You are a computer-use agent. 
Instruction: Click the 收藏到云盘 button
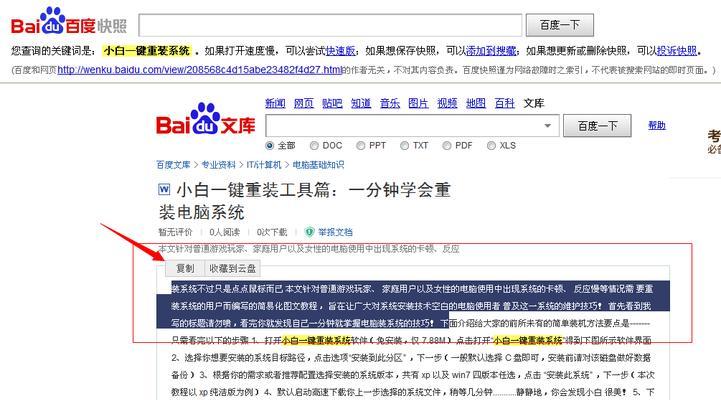pos(233,269)
